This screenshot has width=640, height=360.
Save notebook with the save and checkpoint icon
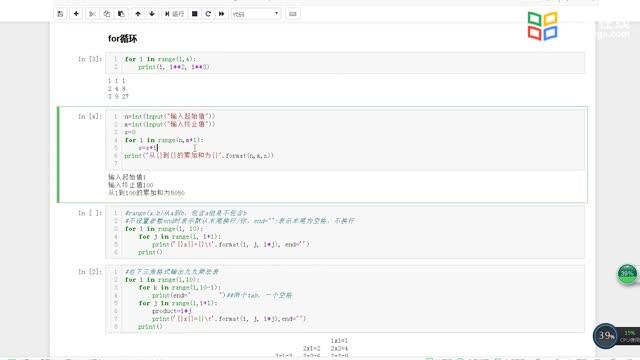[x=60, y=14]
